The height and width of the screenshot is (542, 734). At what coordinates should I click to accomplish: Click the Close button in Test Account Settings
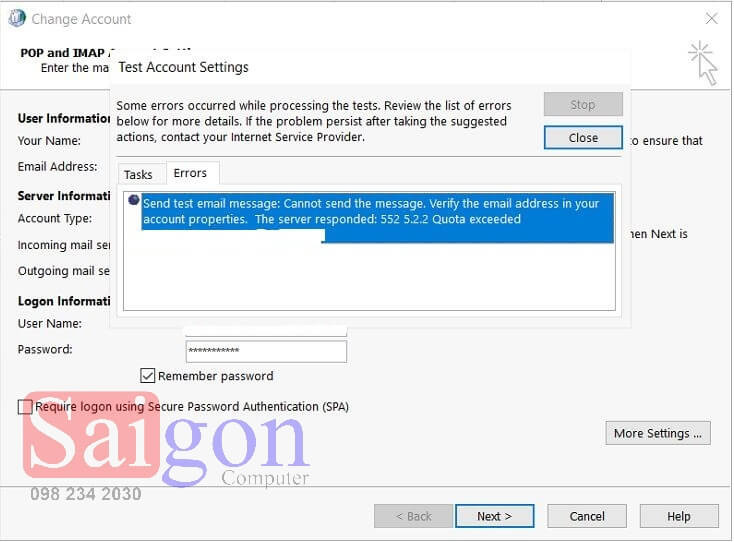583,138
